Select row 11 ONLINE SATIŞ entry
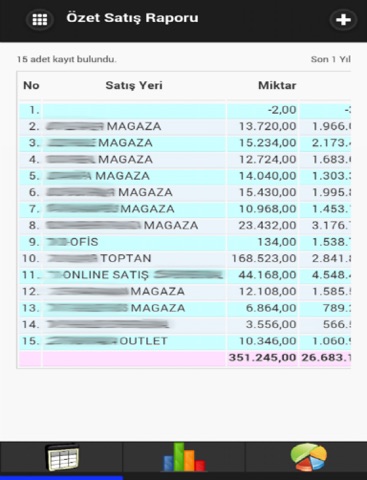The height and width of the screenshot is (480, 367). (x=185, y=275)
